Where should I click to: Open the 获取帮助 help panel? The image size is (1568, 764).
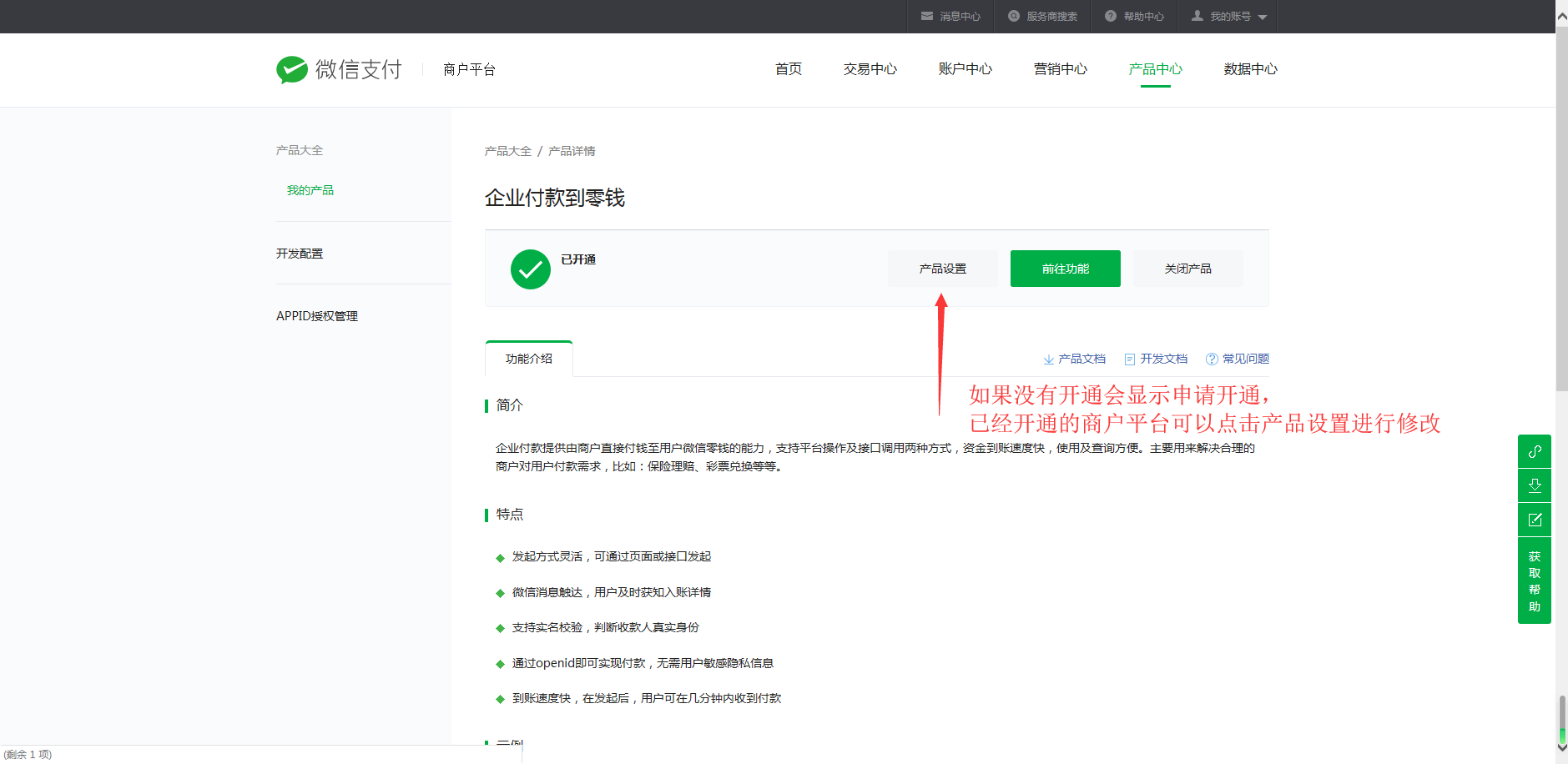1534,581
